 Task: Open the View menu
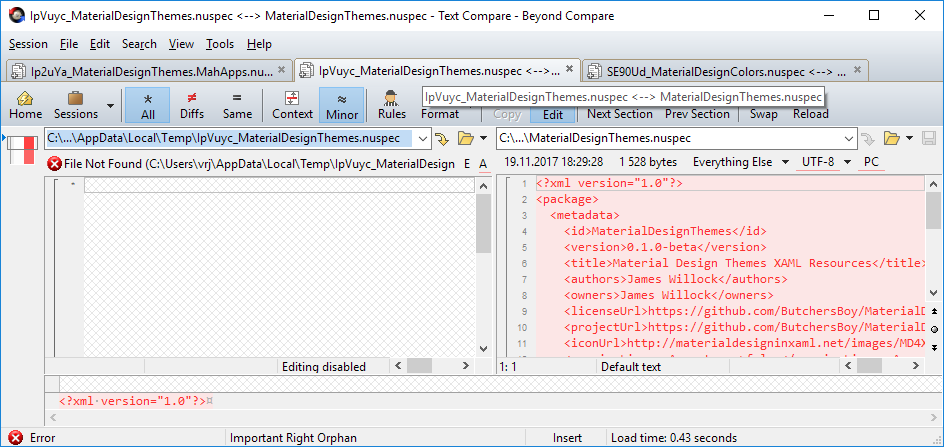coord(181,44)
